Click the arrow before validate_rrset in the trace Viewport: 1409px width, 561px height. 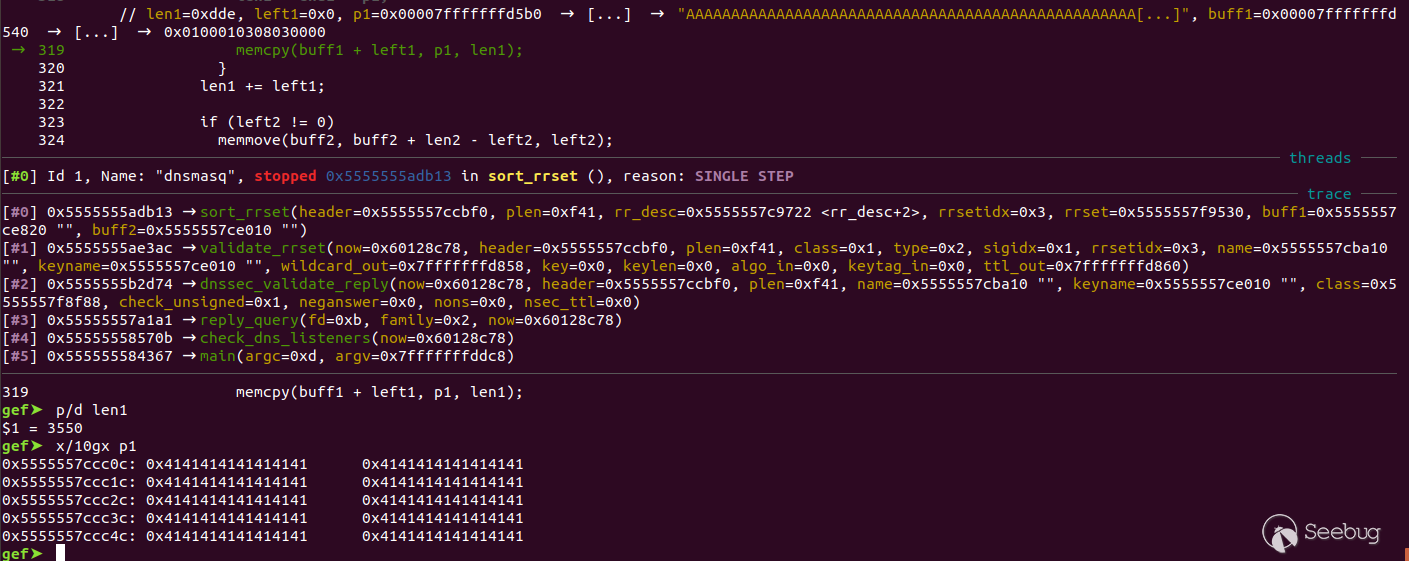(x=189, y=248)
